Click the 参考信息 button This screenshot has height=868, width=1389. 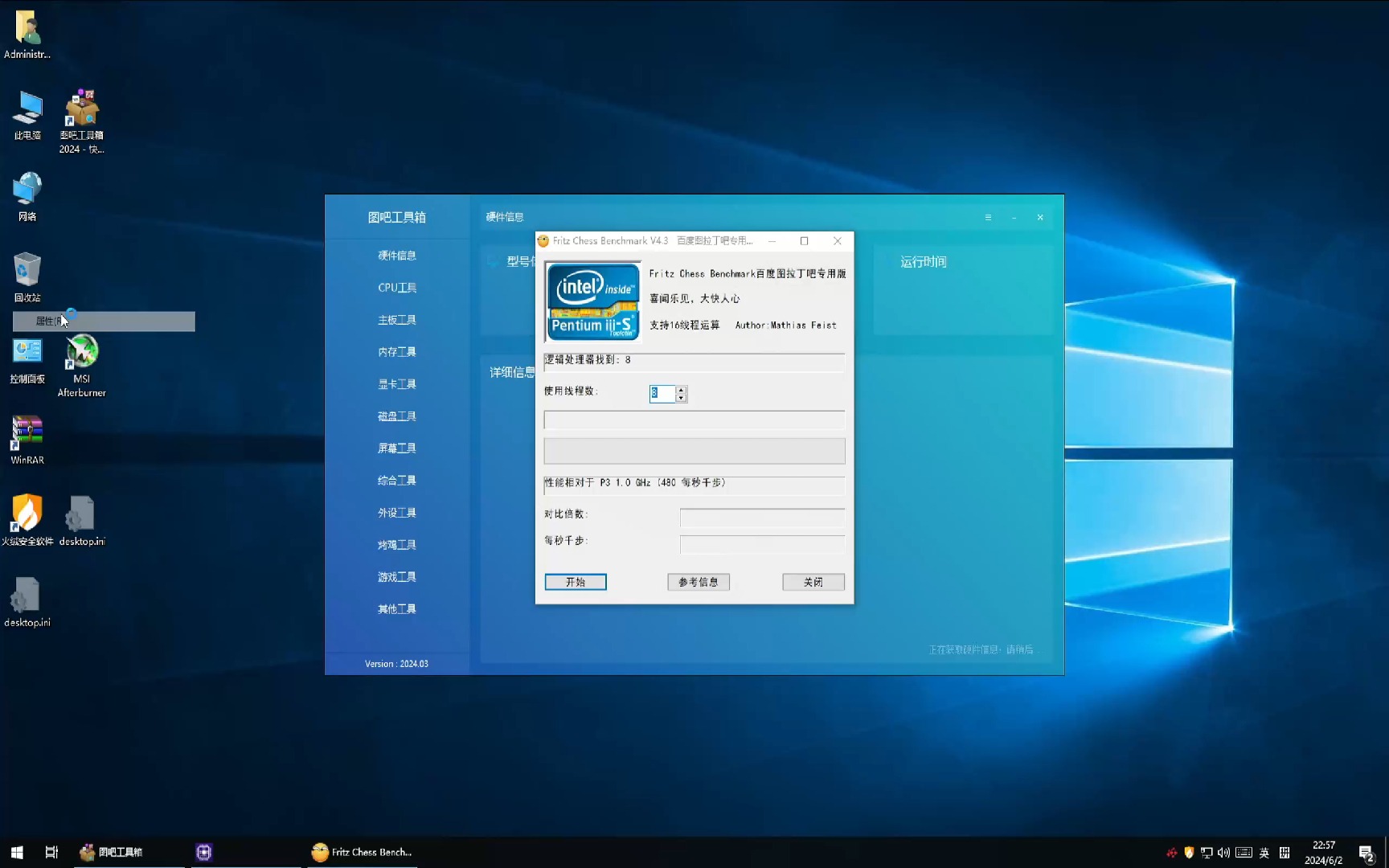tap(699, 582)
